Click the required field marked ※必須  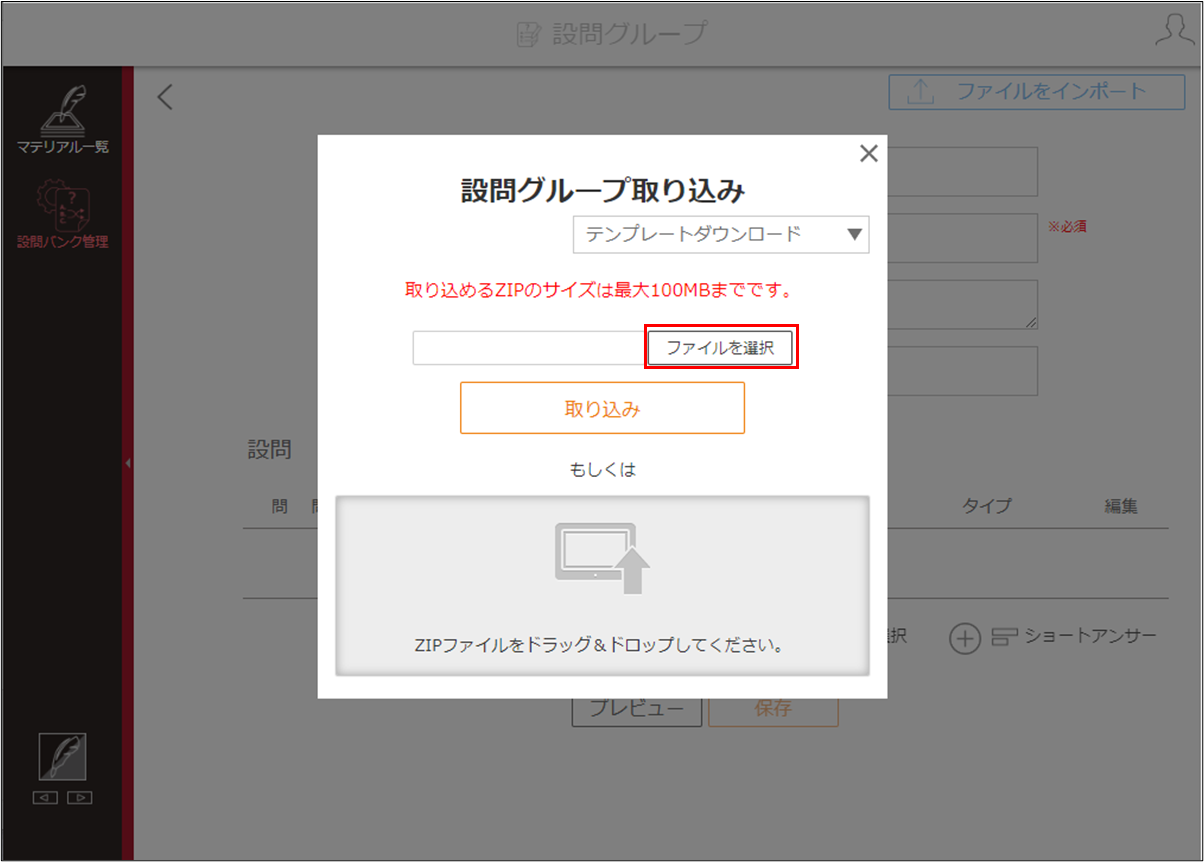coord(962,238)
